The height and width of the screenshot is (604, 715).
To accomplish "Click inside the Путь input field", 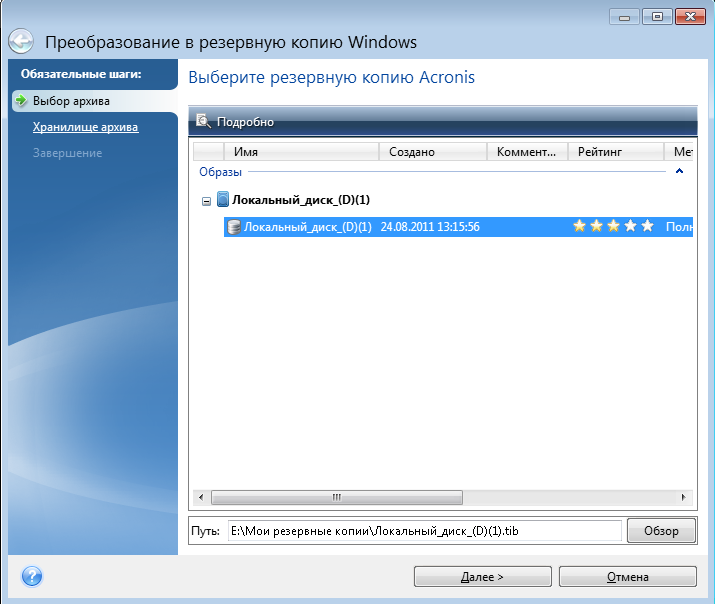I will (424, 531).
